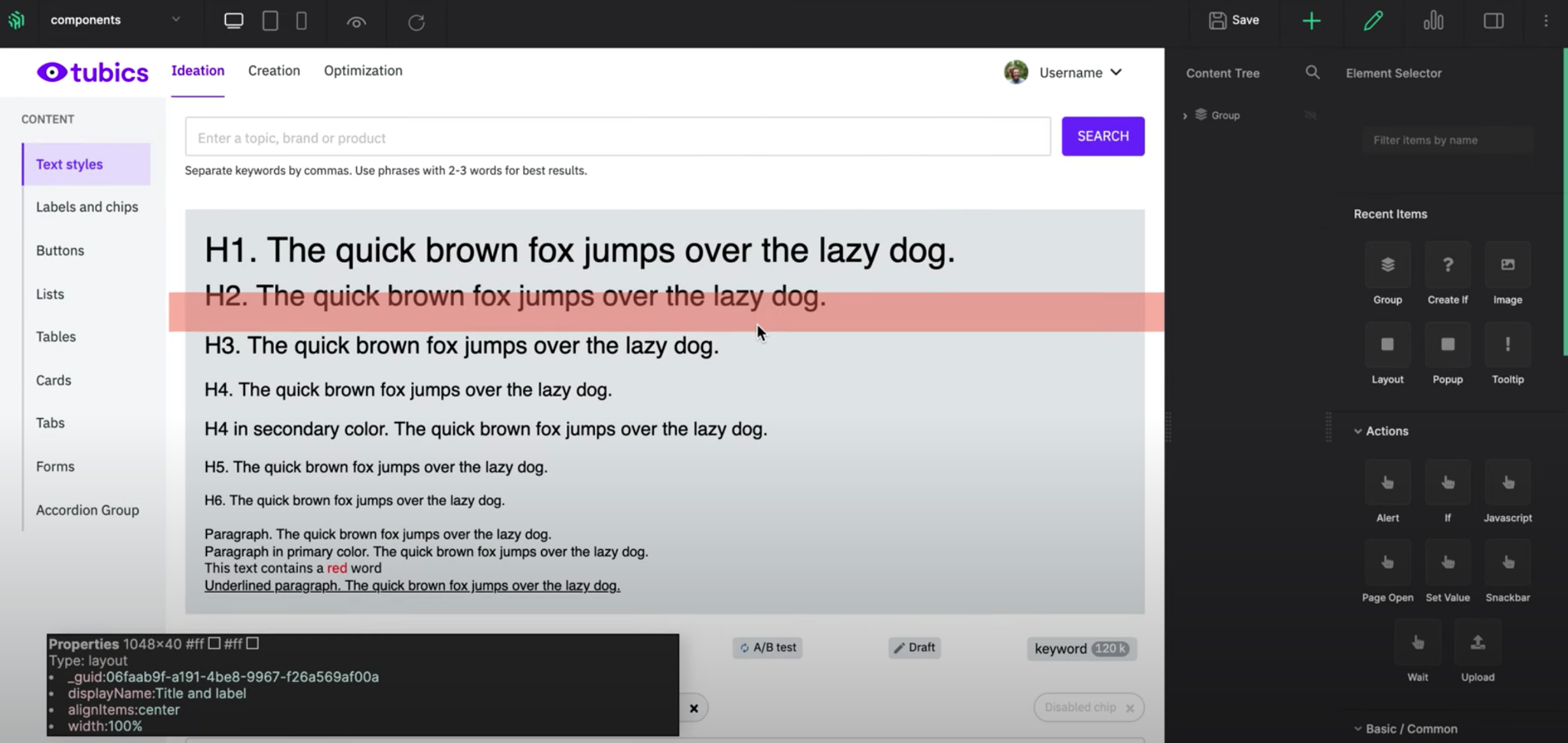
Task: Toggle the side panel layout icon
Action: click(1494, 21)
